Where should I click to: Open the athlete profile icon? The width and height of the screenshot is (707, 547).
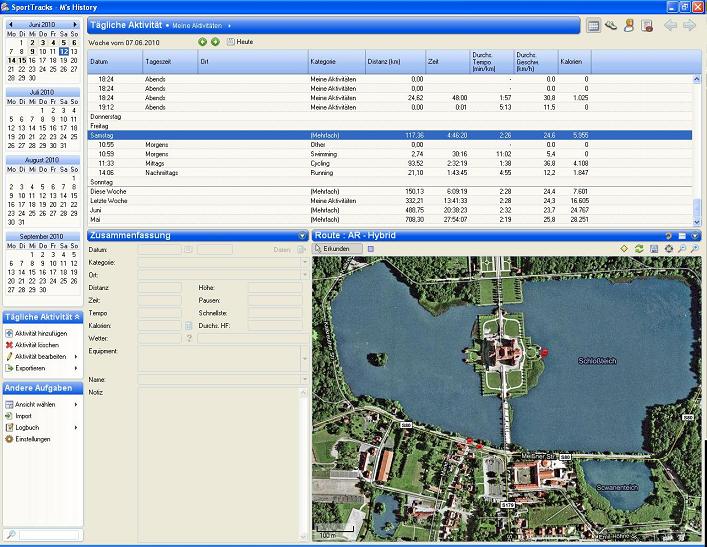pyautogui.click(x=629, y=25)
